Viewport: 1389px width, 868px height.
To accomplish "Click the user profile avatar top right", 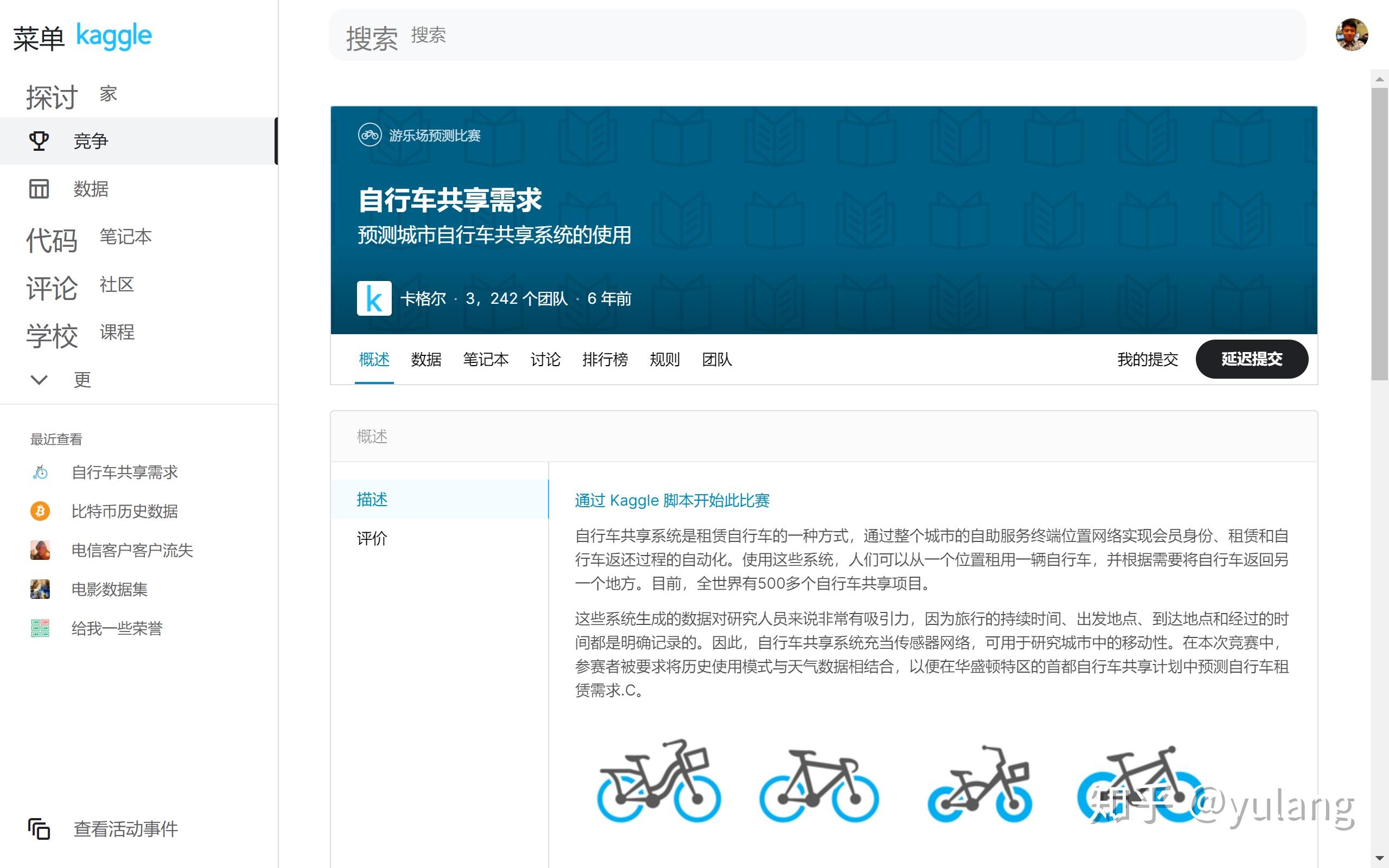I will click(x=1353, y=34).
